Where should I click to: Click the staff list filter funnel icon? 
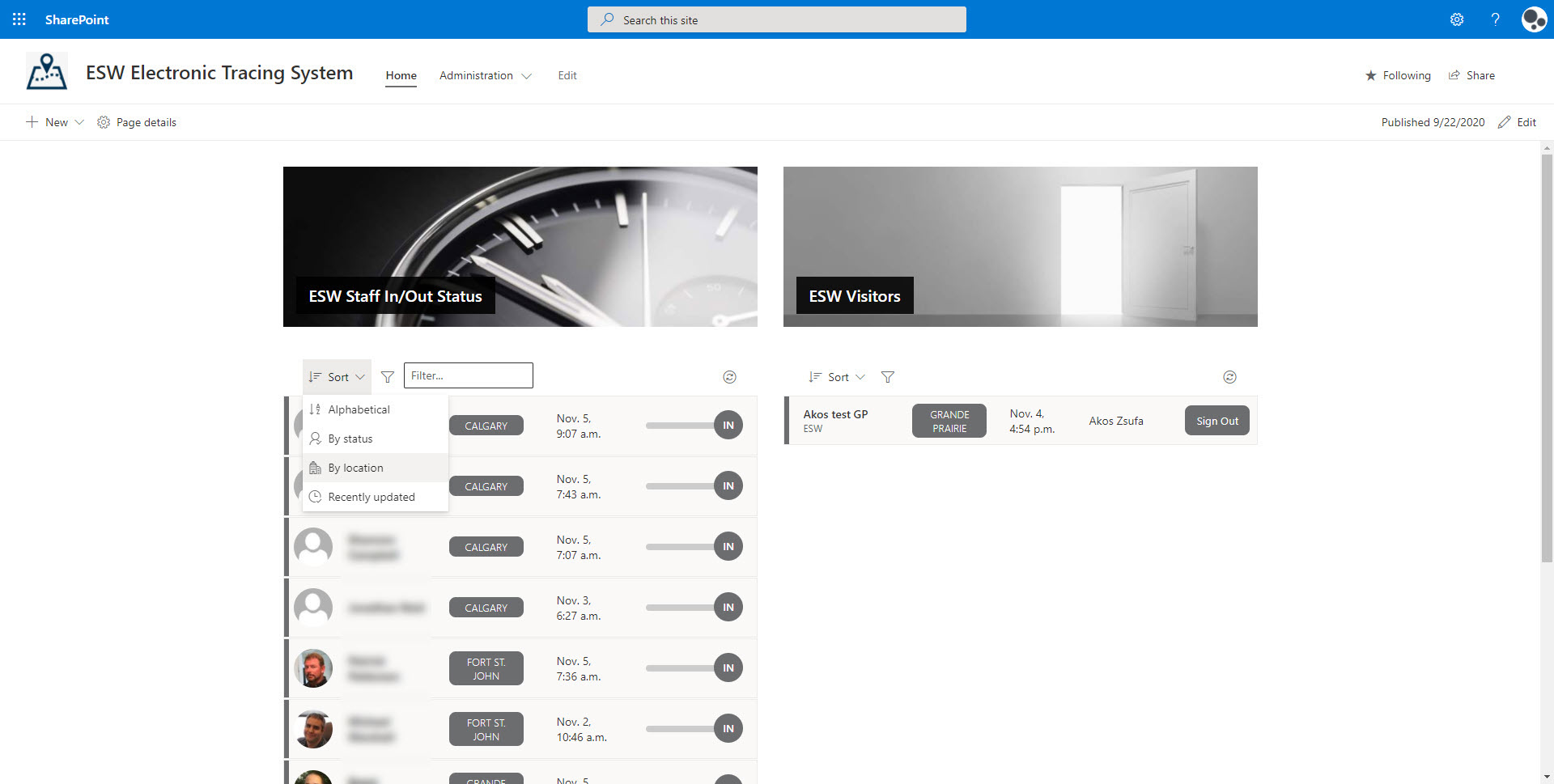388,377
